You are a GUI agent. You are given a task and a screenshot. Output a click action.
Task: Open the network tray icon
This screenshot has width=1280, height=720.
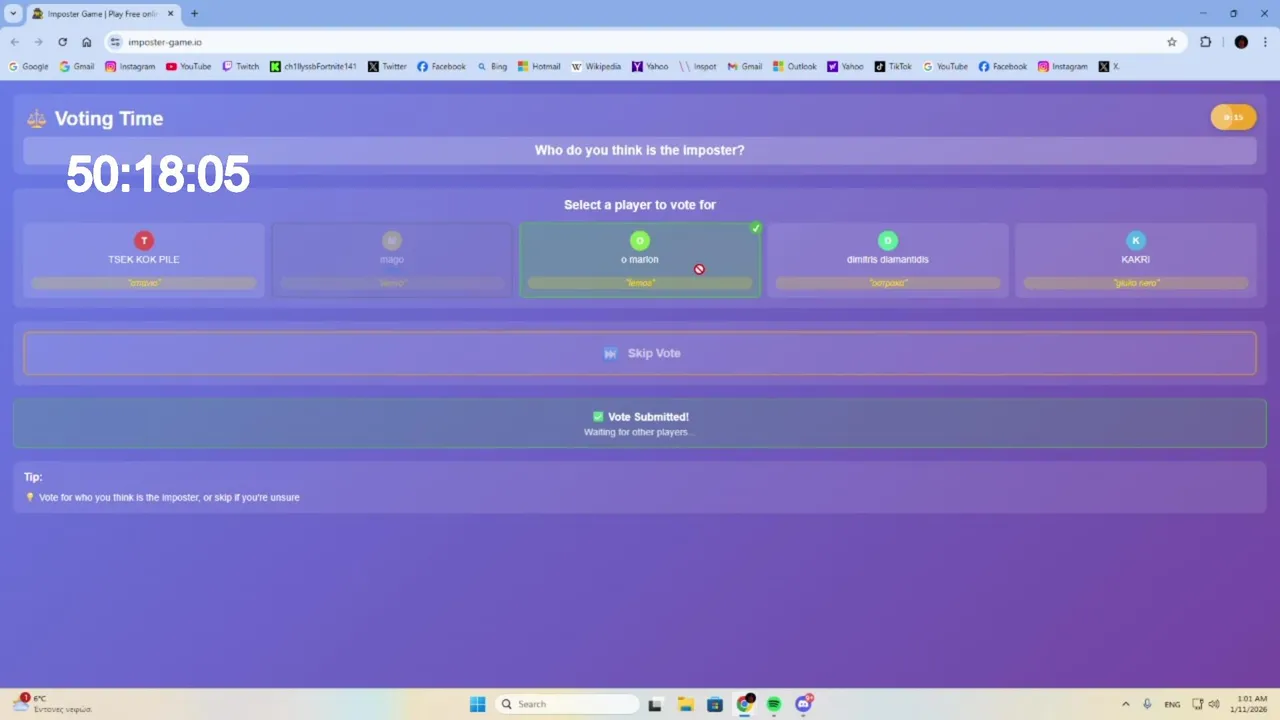point(1198,704)
